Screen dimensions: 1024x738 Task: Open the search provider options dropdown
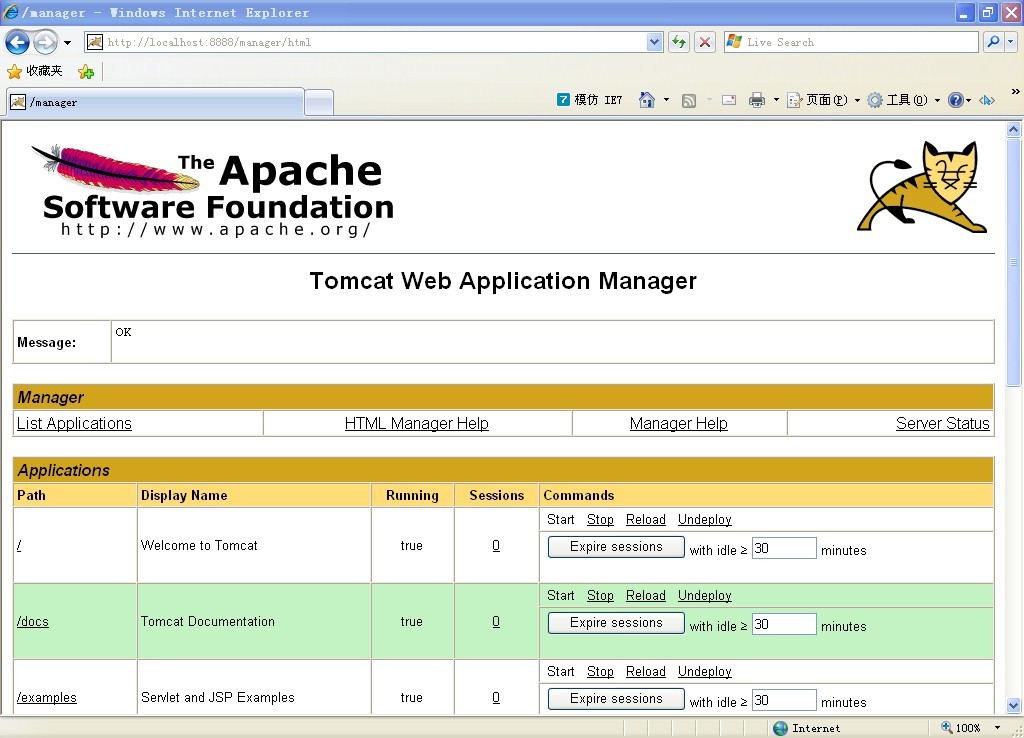click(1011, 42)
